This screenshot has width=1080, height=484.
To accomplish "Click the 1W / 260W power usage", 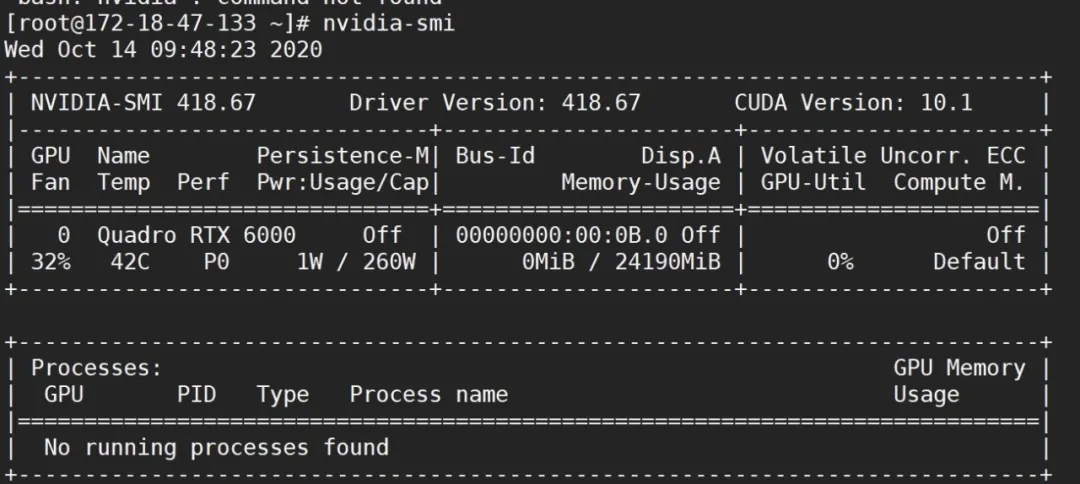I will coord(356,262).
